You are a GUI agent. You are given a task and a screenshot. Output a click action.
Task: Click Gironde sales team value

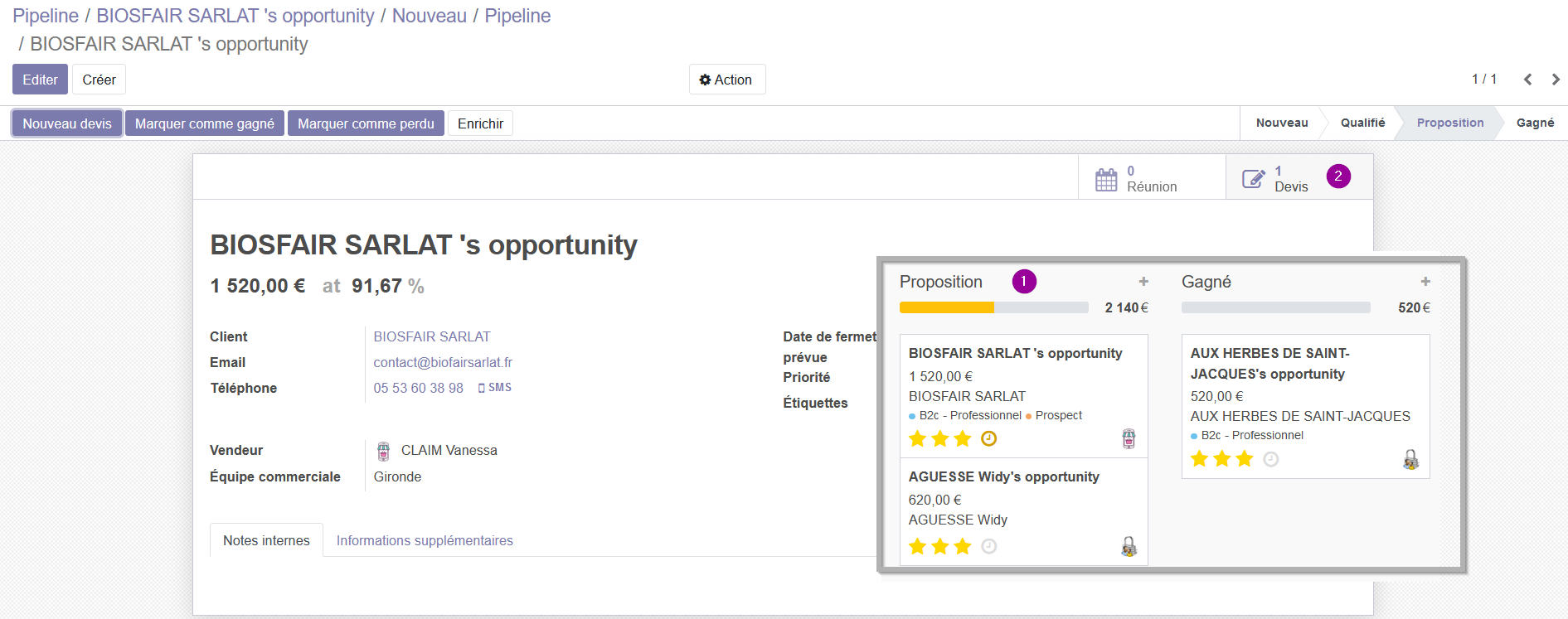tap(397, 476)
